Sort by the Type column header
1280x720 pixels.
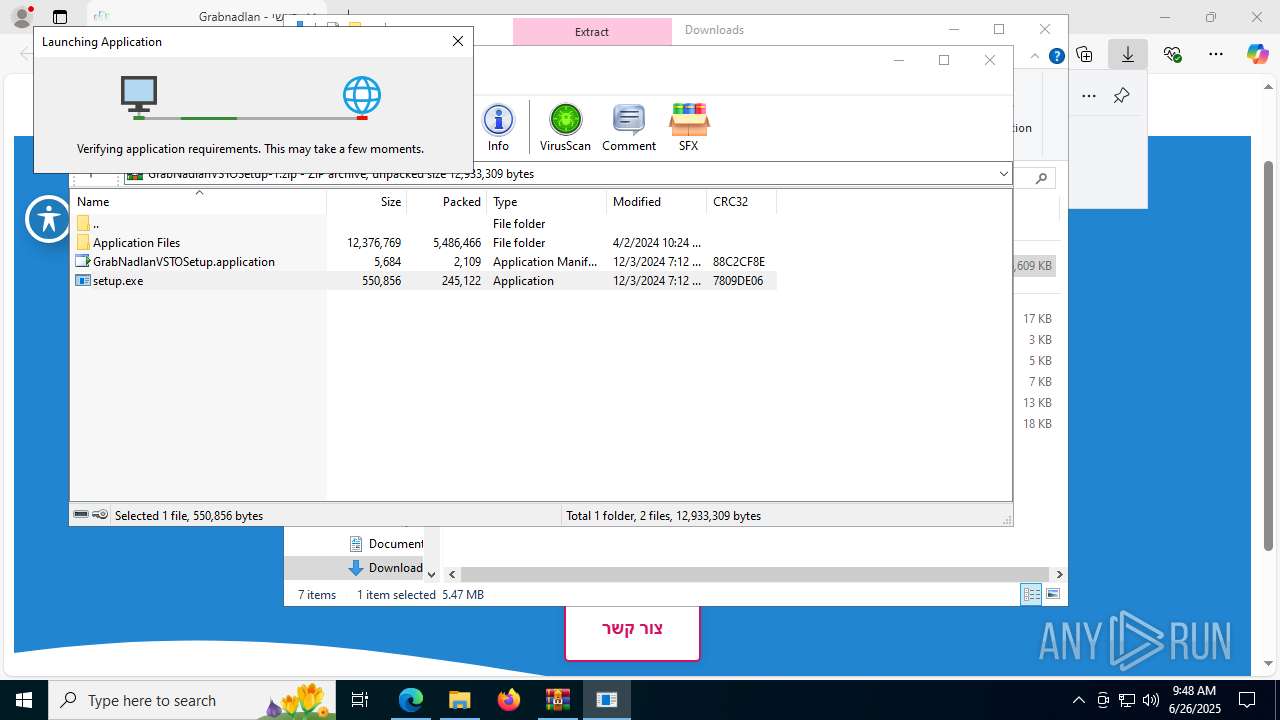547,202
